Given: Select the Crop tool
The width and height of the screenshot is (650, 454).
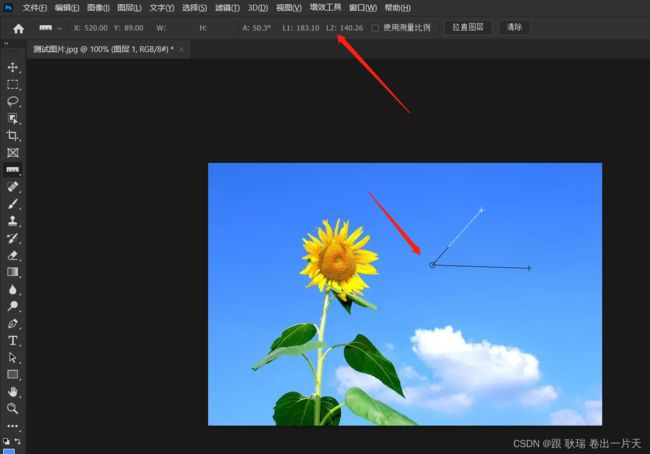Looking at the screenshot, I should click(13, 136).
